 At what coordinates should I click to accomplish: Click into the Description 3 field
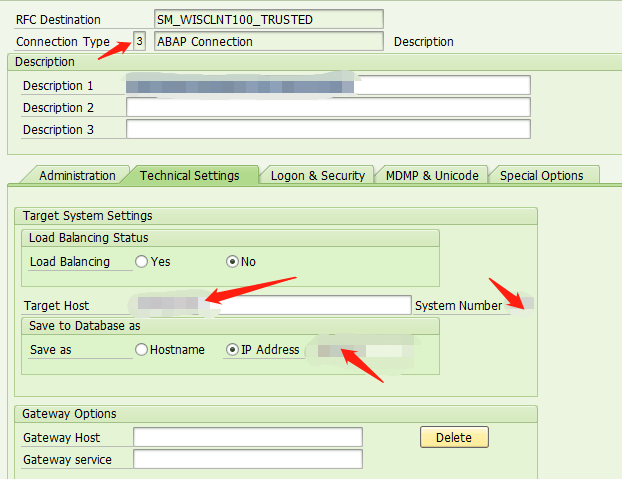tap(328, 129)
